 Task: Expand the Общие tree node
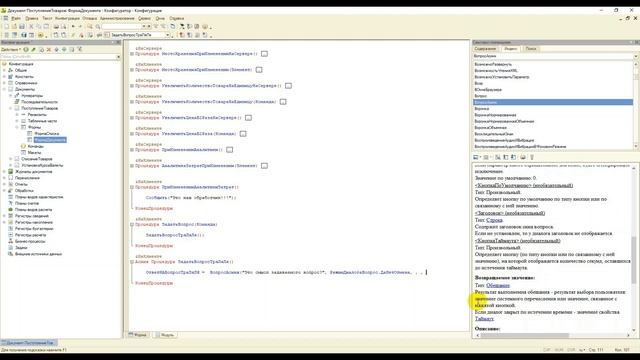tap(4, 70)
